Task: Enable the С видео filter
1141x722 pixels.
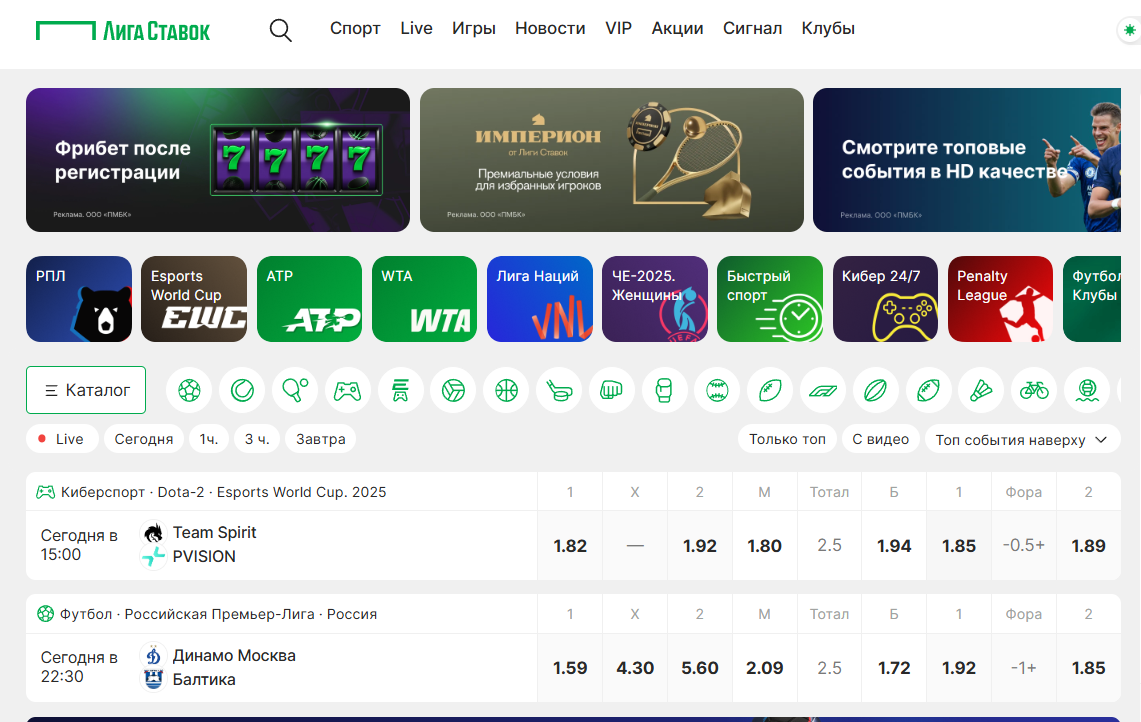Action: click(x=880, y=439)
